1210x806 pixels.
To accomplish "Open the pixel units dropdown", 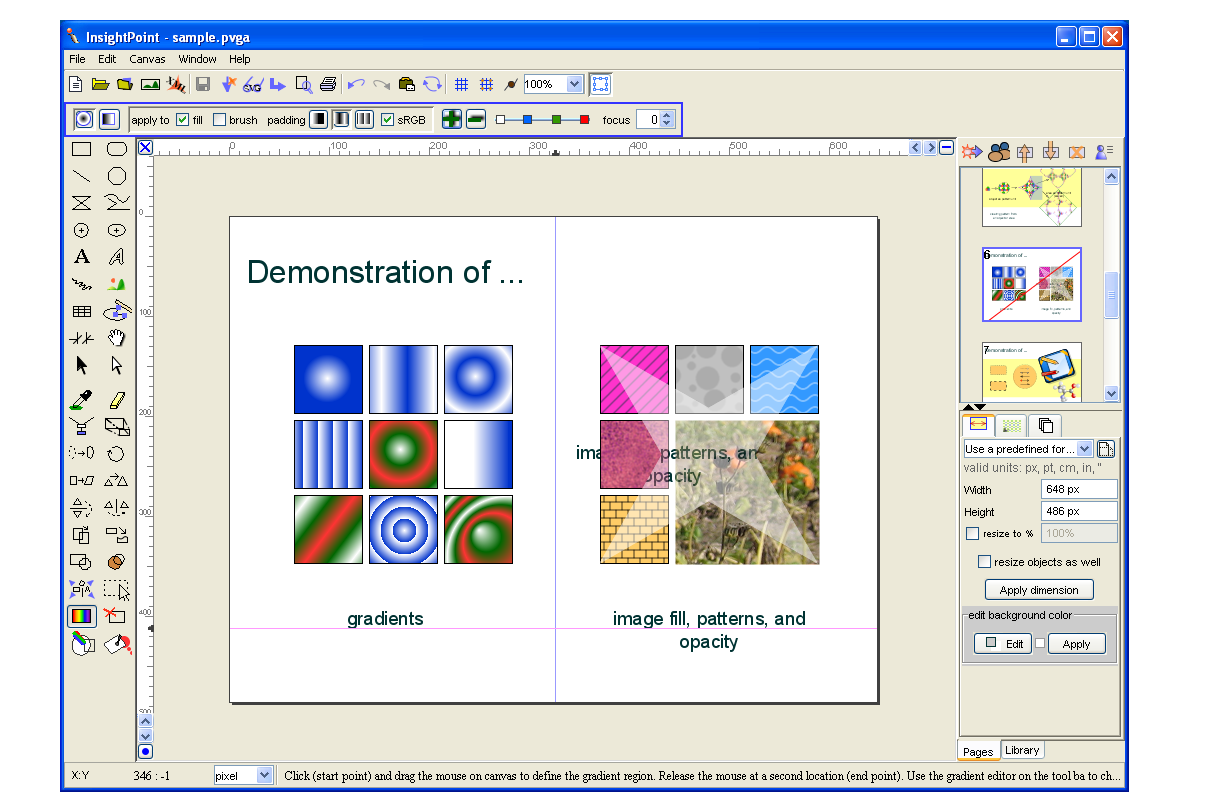I will coord(264,775).
